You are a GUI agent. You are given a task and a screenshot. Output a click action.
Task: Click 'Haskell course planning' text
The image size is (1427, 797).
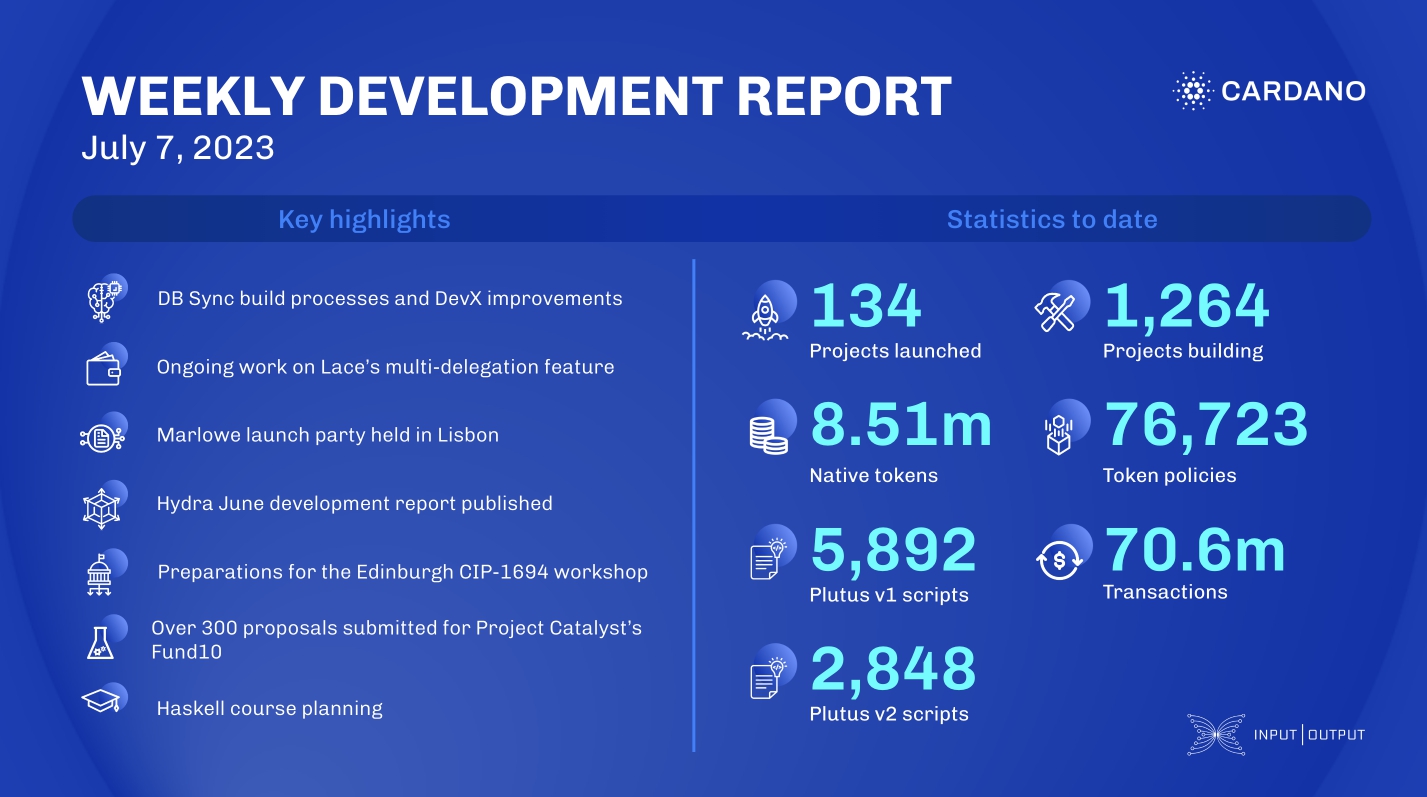(270, 709)
